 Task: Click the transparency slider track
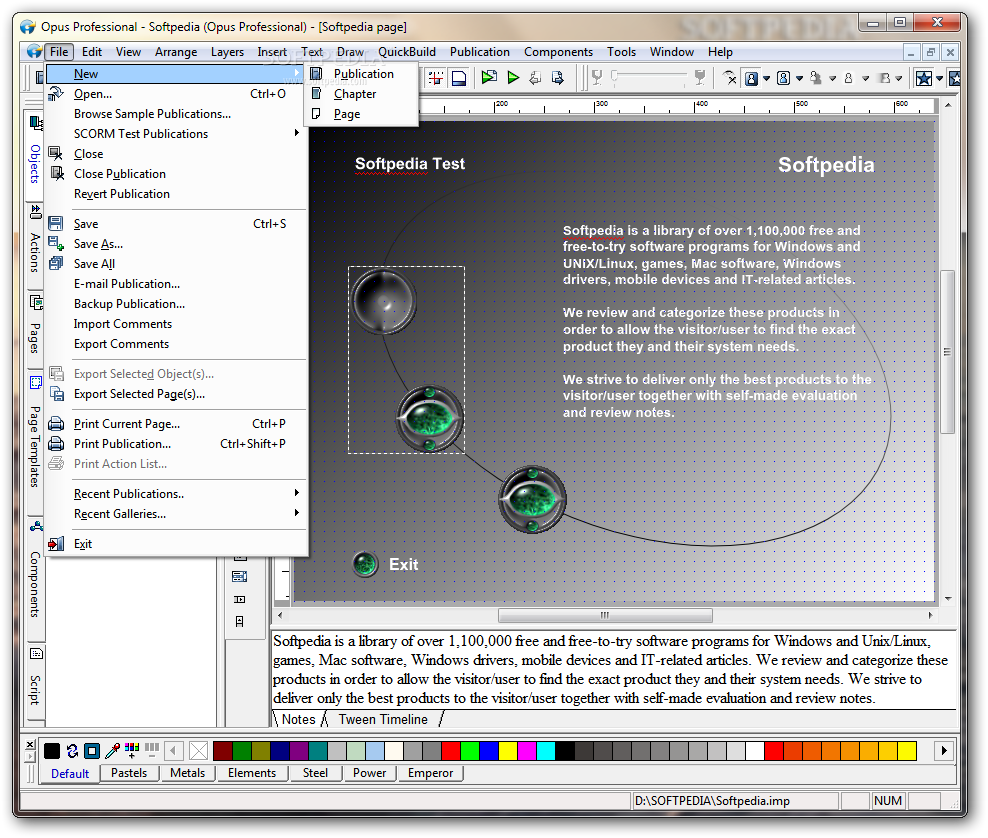tap(648, 77)
